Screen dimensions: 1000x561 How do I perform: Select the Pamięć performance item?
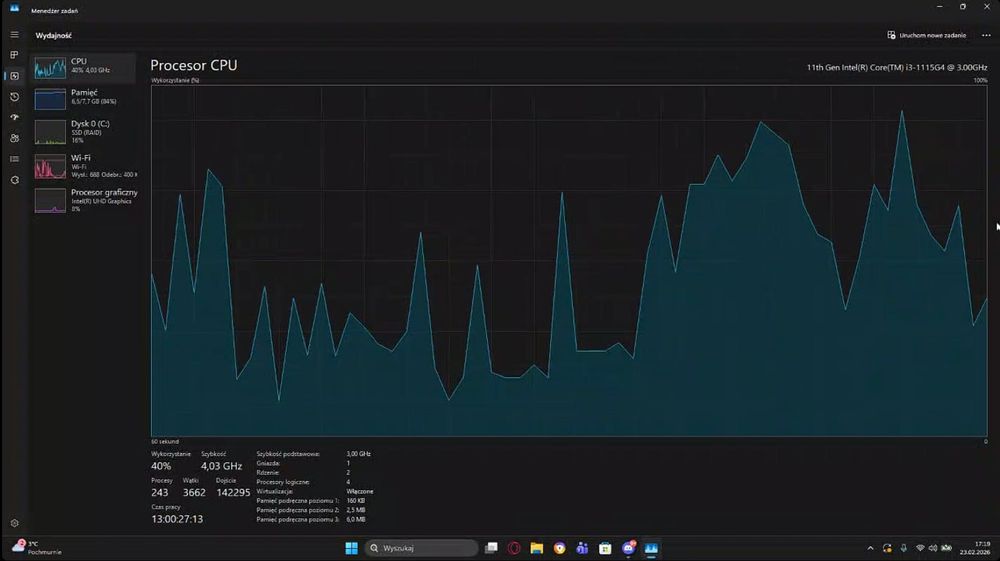click(84, 98)
